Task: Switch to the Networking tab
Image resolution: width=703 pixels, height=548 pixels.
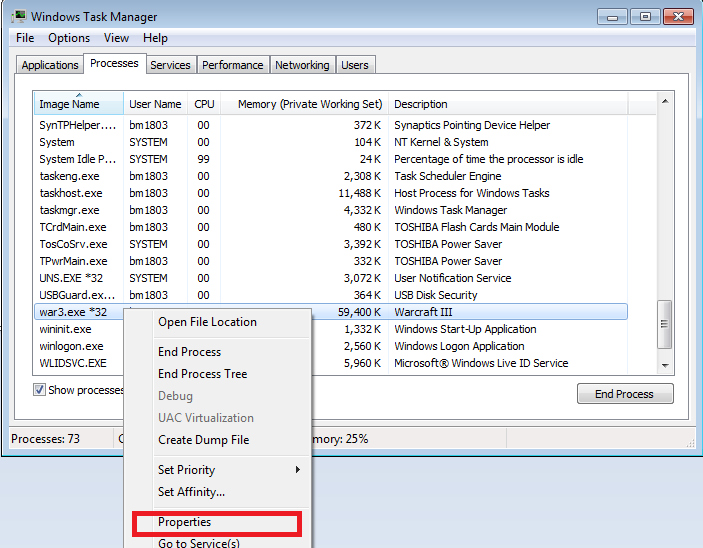Action: tap(302, 65)
